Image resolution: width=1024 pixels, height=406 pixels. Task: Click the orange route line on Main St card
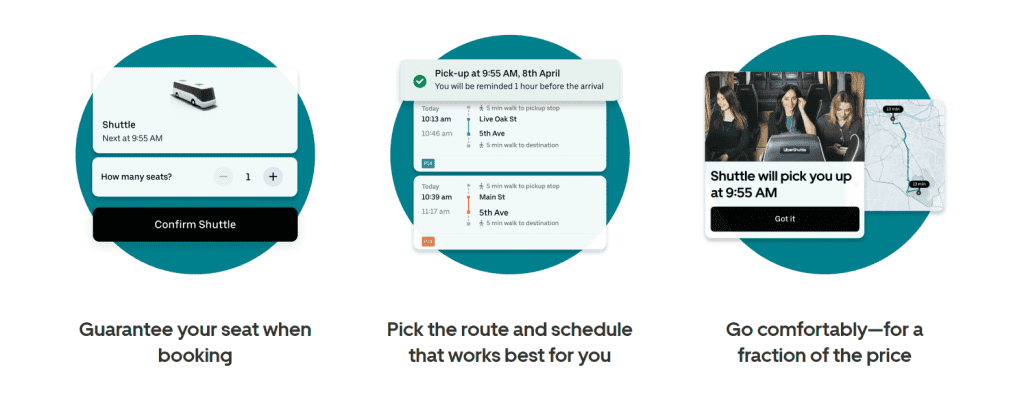click(468, 205)
